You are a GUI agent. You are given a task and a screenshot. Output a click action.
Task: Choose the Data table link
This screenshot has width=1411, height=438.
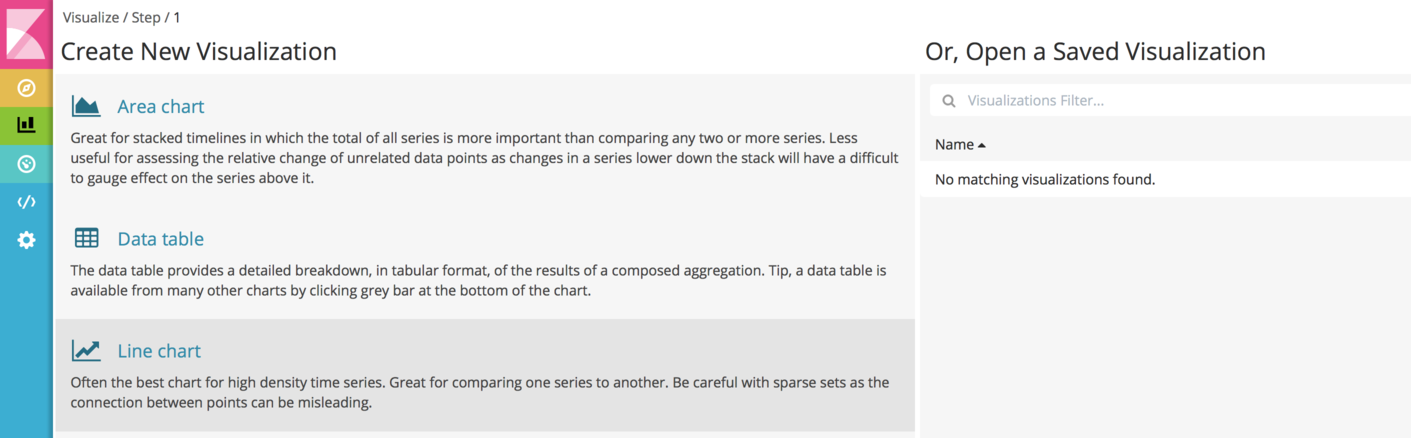(161, 239)
